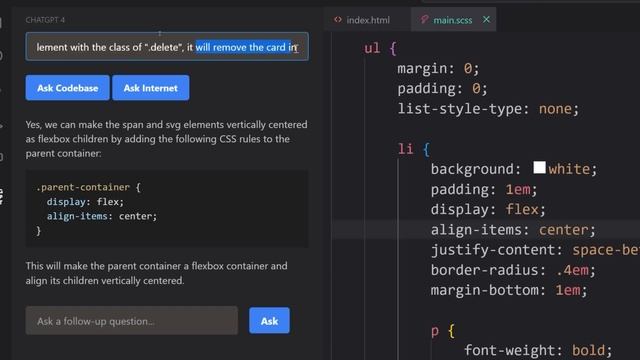Click the "margin: 0;" line in the editor
Viewport: 640px width, 360px height.
coord(438,69)
